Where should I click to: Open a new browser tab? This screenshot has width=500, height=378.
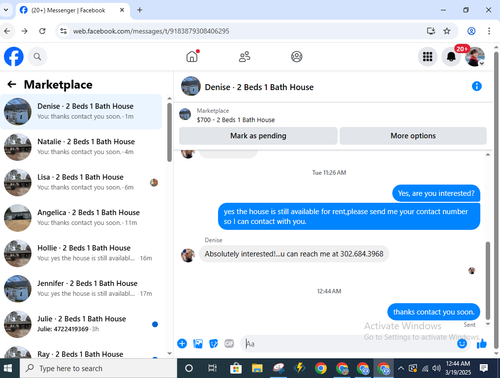point(140,10)
